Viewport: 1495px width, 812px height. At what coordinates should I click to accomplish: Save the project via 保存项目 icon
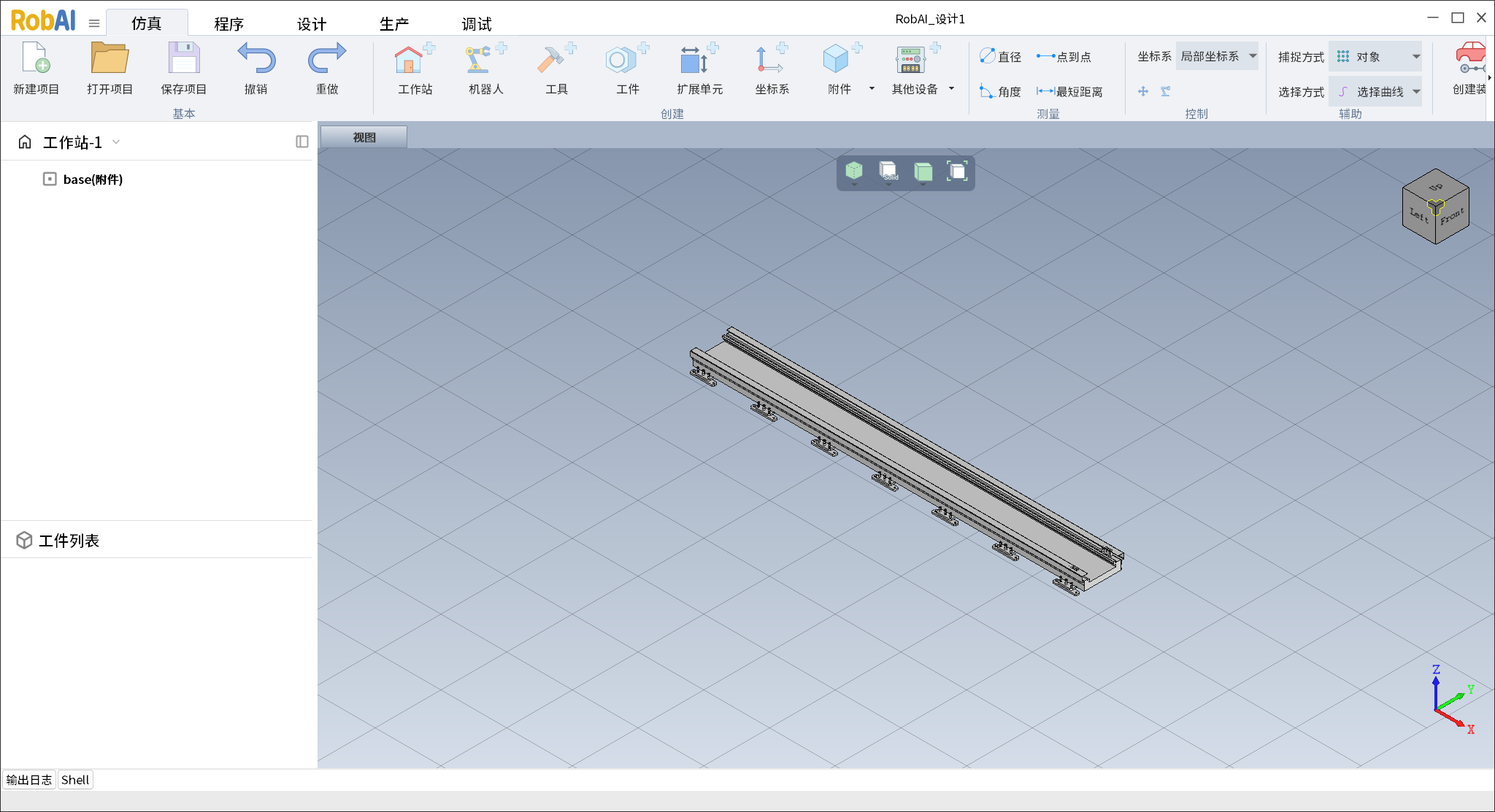click(184, 58)
